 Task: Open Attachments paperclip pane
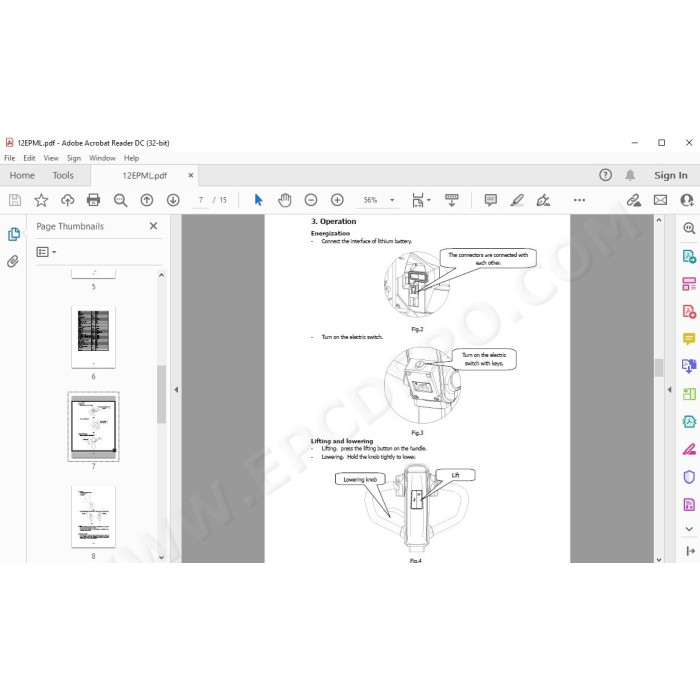[x=13, y=261]
